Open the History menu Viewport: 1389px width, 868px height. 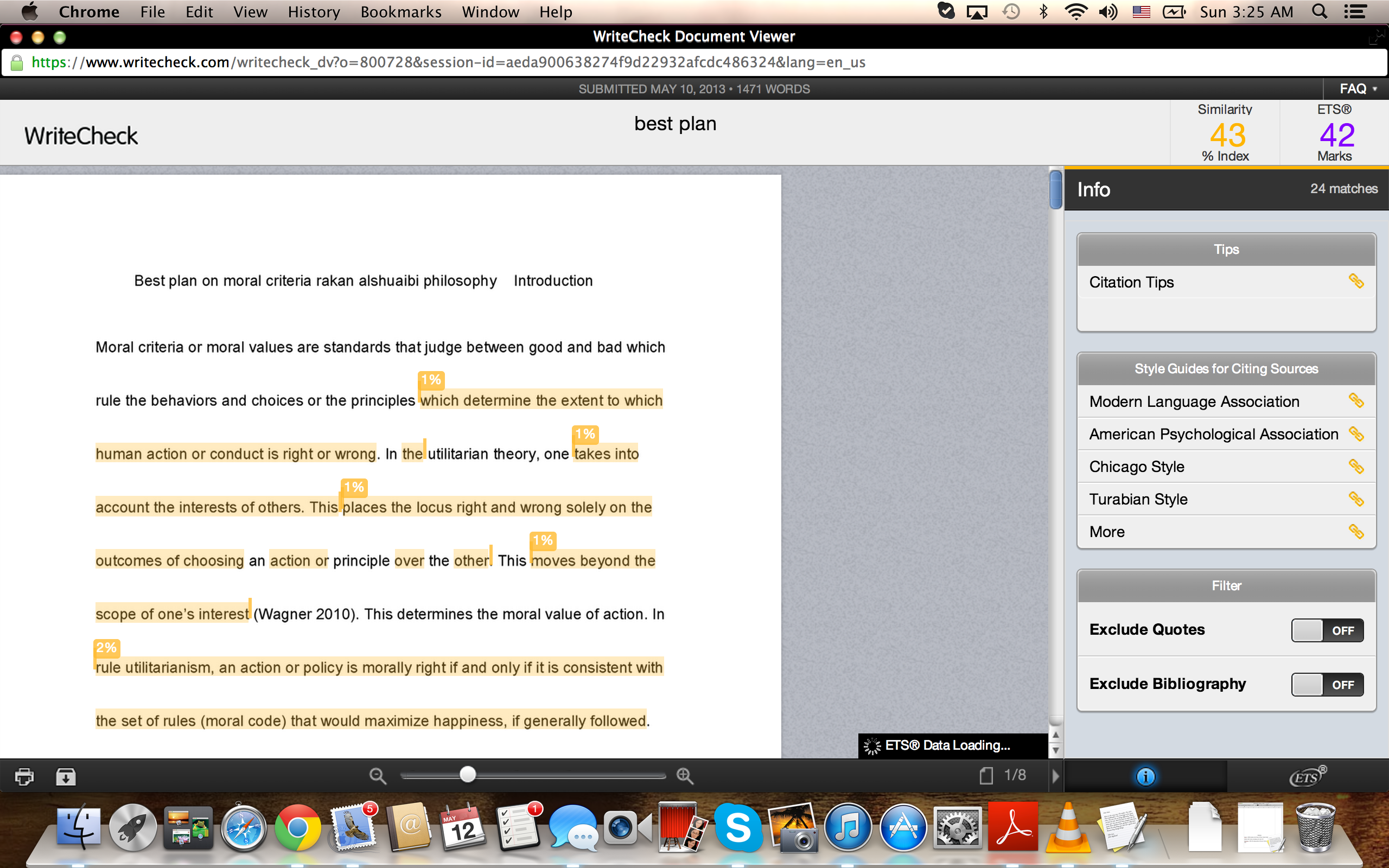pos(314,12)
